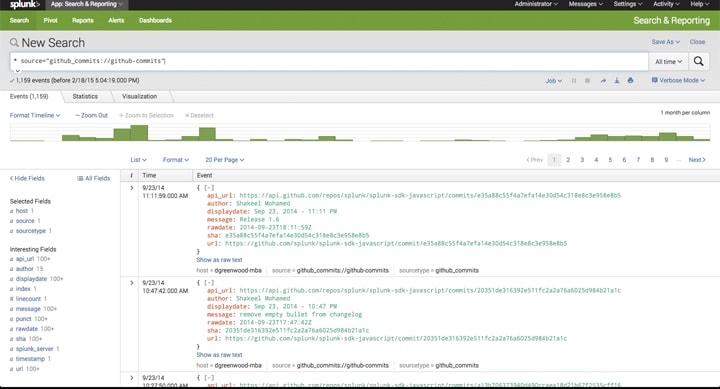Click inside the search query field

pos(329,61)
